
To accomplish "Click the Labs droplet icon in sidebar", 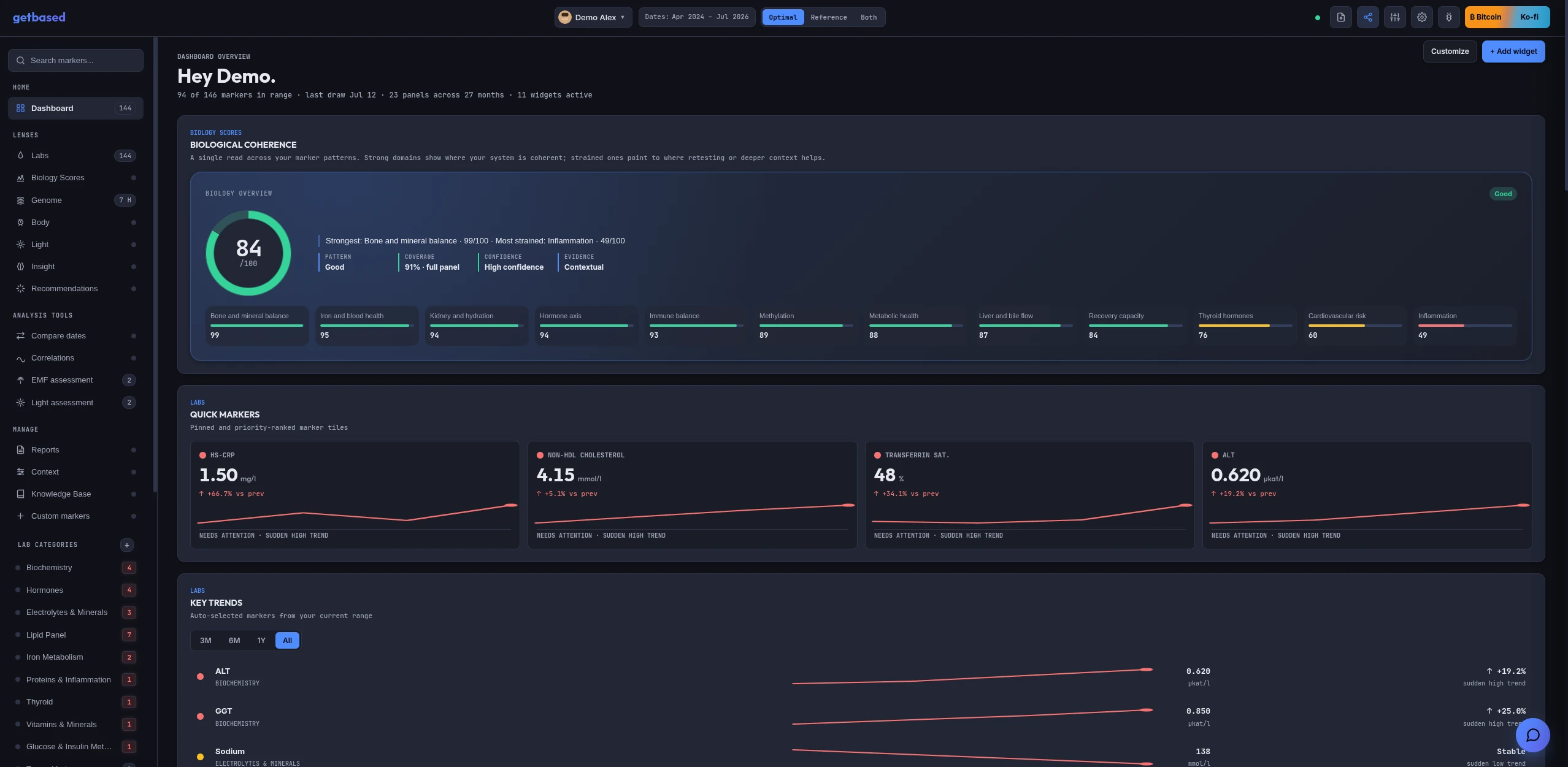I will [20, 156].
